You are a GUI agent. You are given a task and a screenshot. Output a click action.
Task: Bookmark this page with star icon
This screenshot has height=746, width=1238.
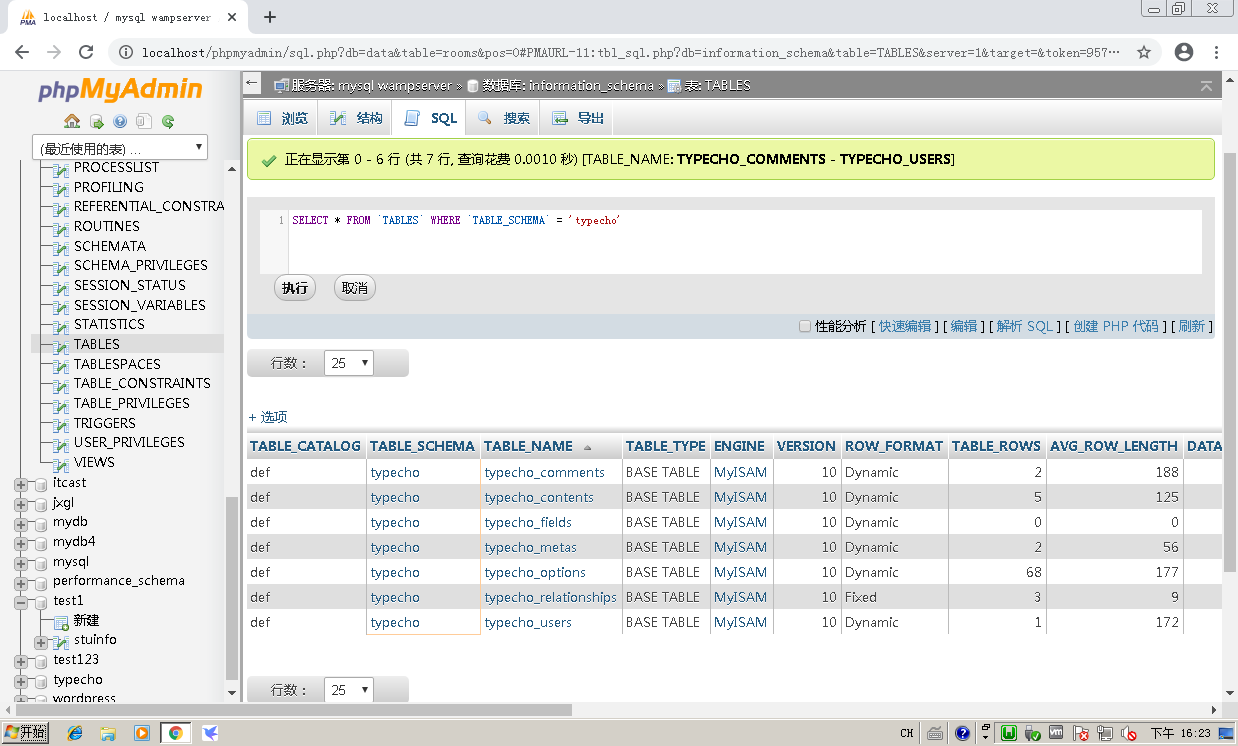pyautogui.click(x=1144, y=52)
